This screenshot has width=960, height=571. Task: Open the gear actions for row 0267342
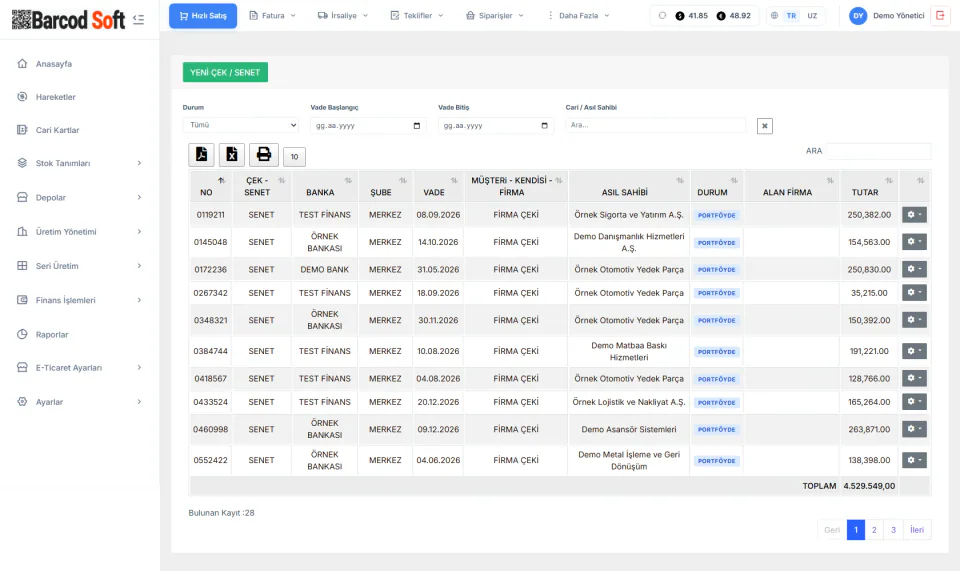(914, 293)
